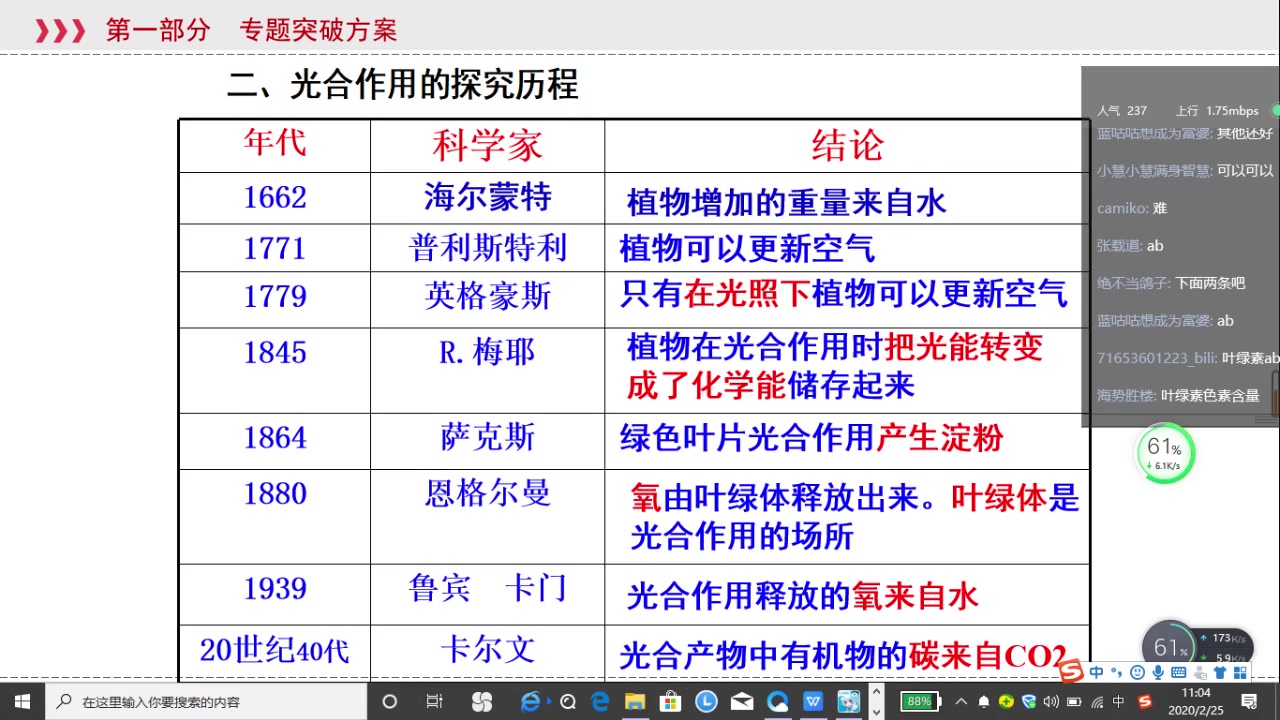Toggle Sogou punctuation mode button
This screenshot has height=720, width=1280.
pyautogui.click(x=1117, y=672)
